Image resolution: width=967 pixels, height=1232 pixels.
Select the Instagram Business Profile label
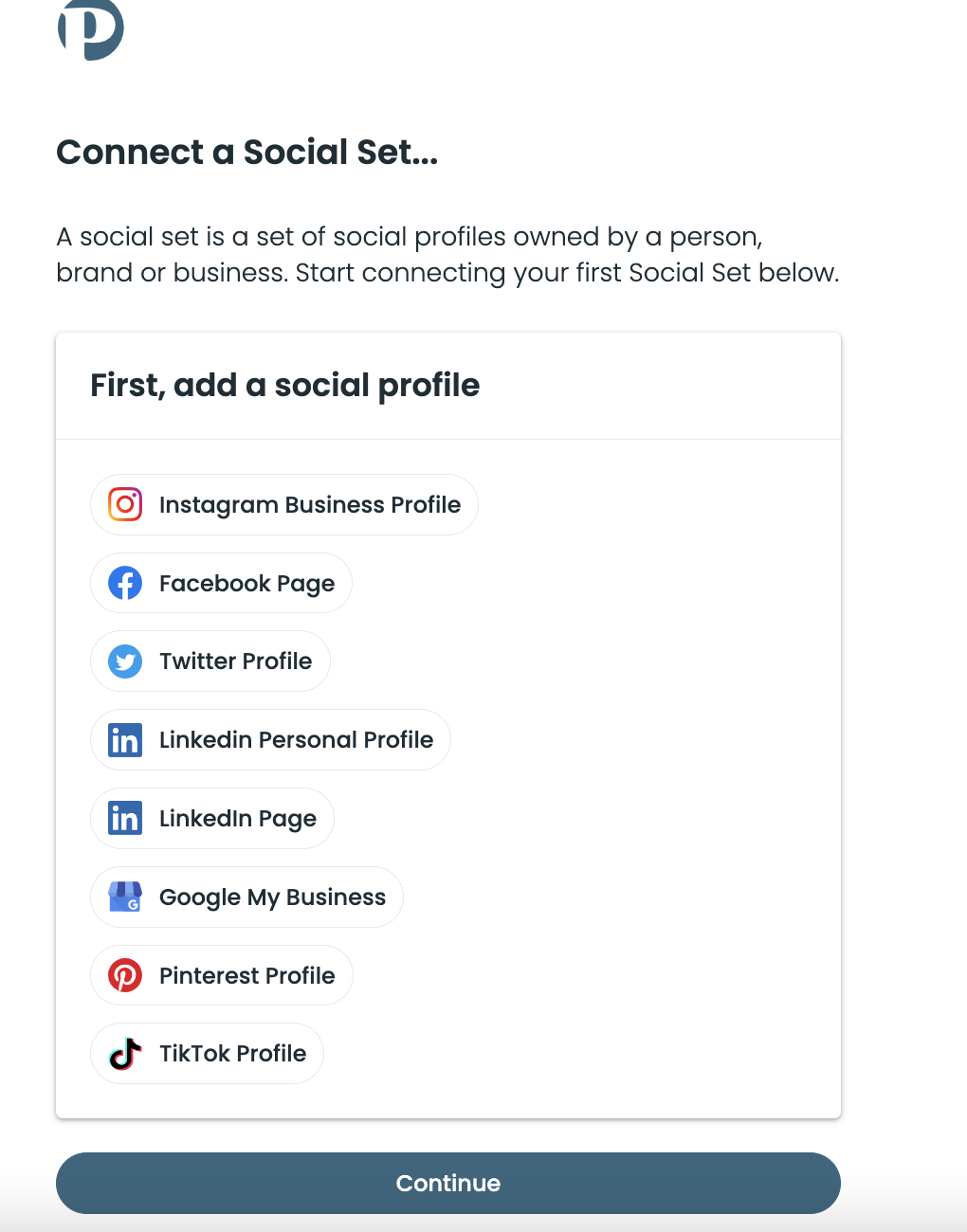click(x=310, y=504)
